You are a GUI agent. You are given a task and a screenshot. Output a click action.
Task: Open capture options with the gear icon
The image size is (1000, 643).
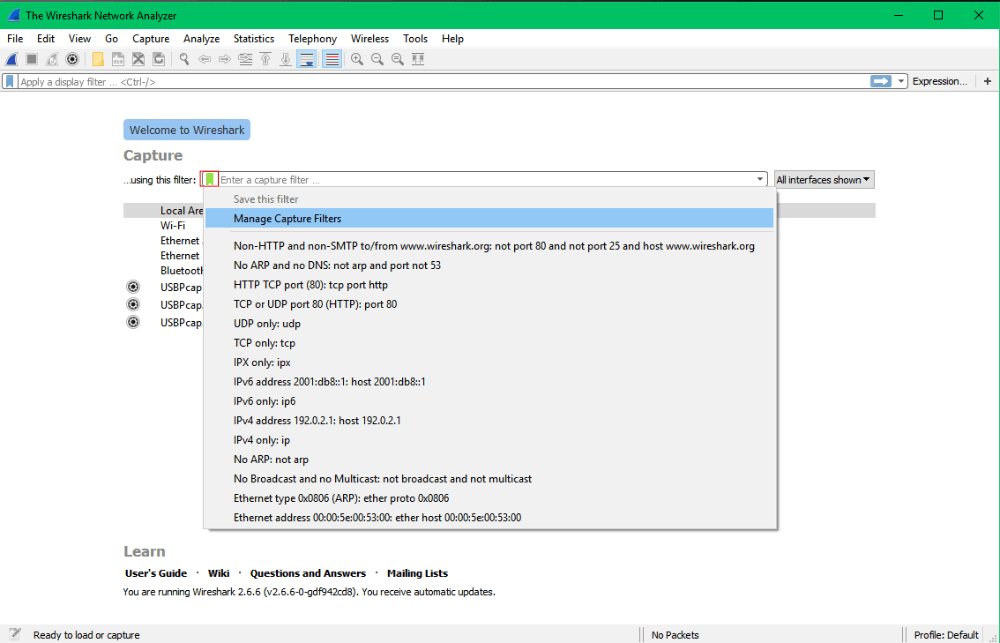tap(71, 59)
